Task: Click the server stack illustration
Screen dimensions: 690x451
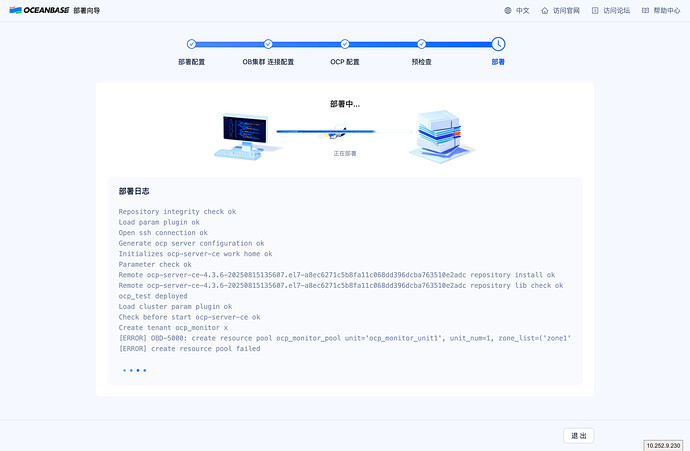Action: click(437, 134)
